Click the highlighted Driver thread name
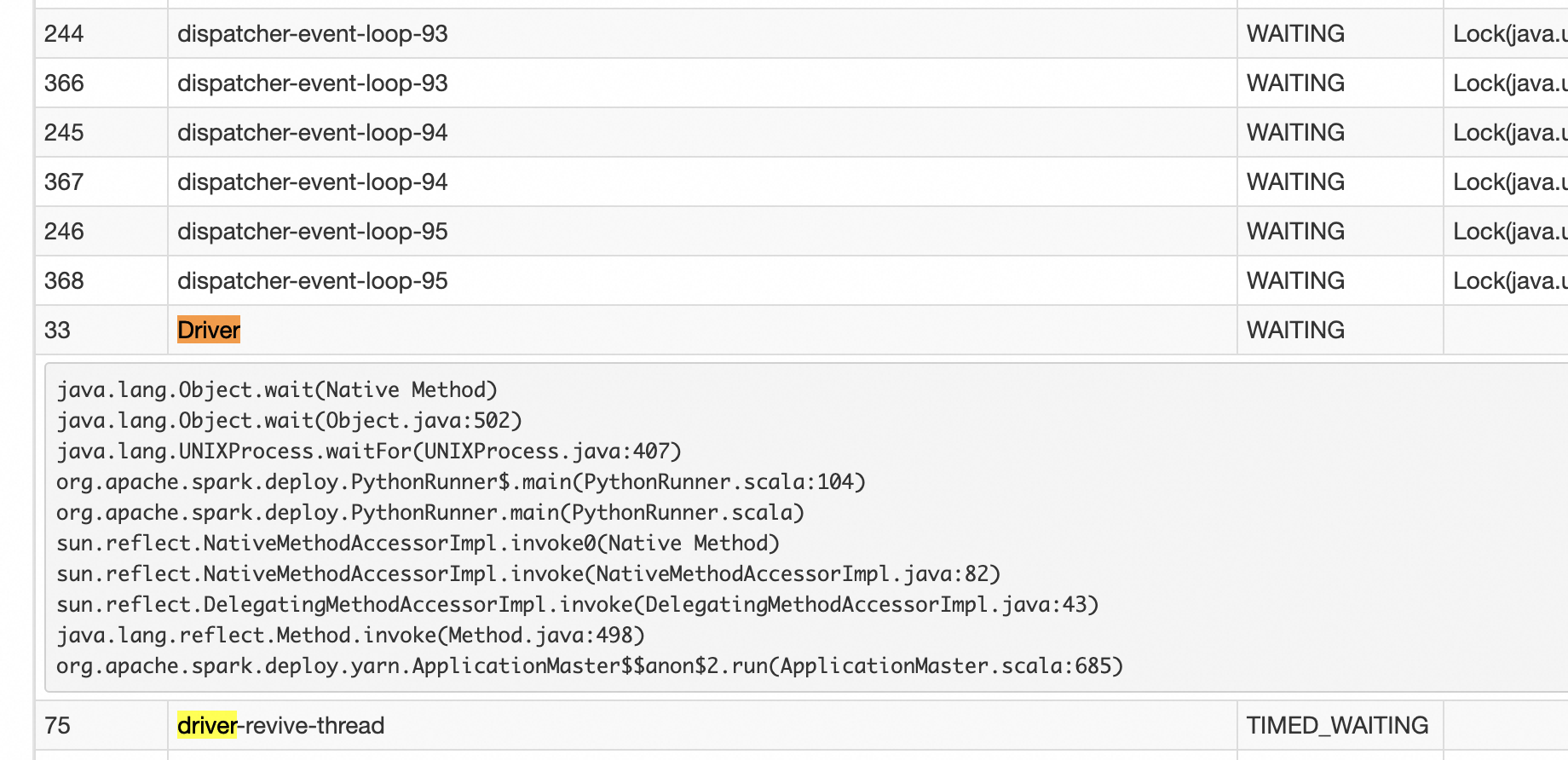1568x760 pixels. (209, 330)
